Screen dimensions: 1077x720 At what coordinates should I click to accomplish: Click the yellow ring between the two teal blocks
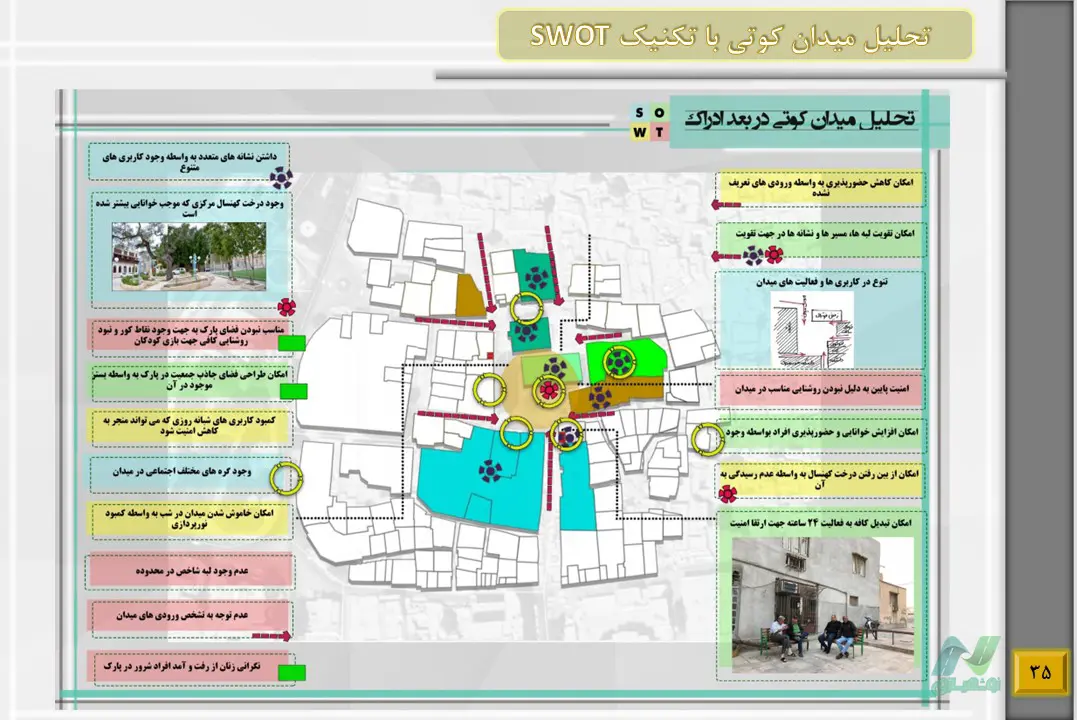[527, 306]
